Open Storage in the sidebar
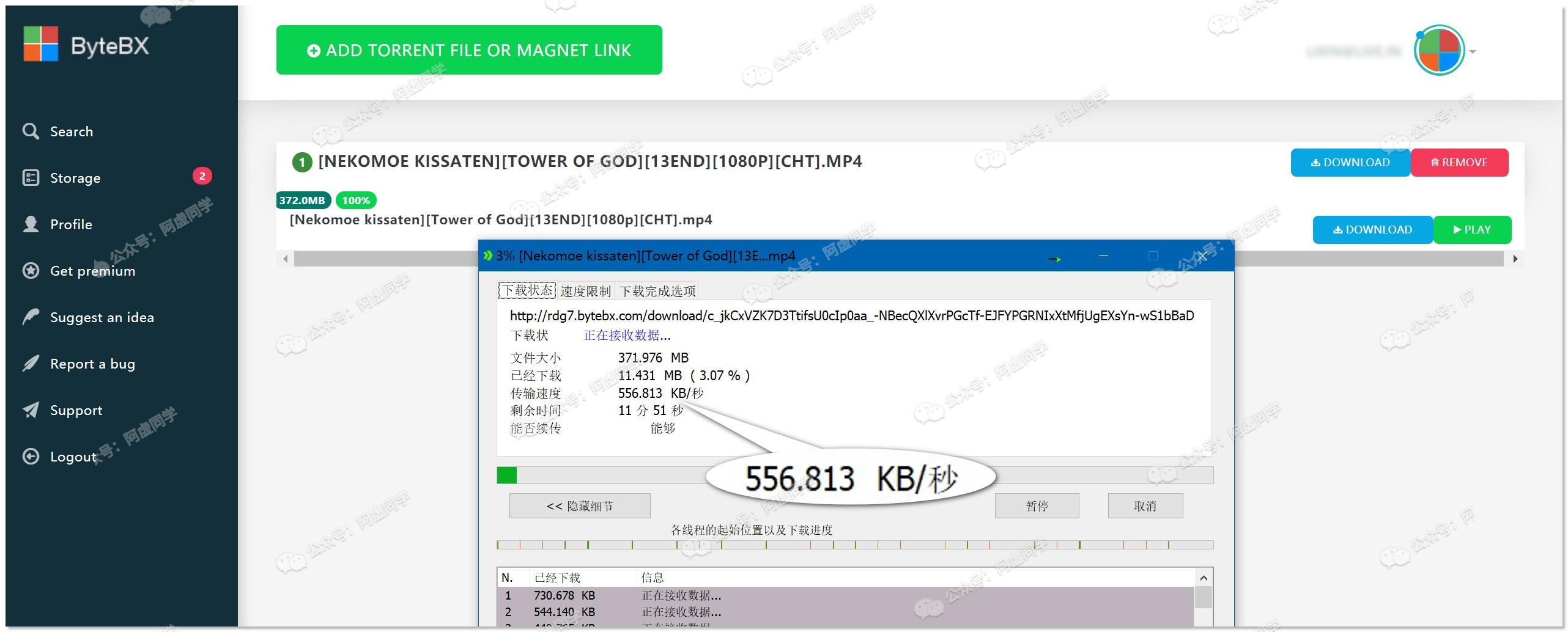Viewport: 1568px width, 632px height. 75,178
